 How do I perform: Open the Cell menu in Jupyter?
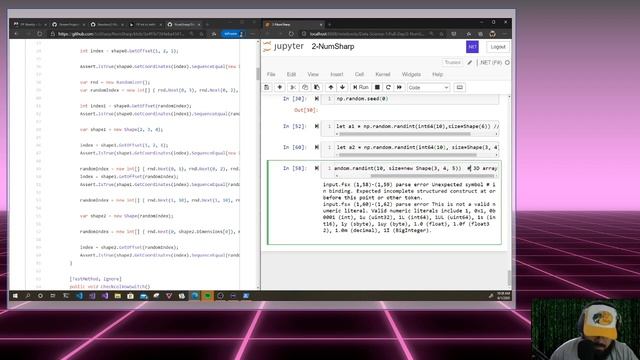[x=359, y=74]
